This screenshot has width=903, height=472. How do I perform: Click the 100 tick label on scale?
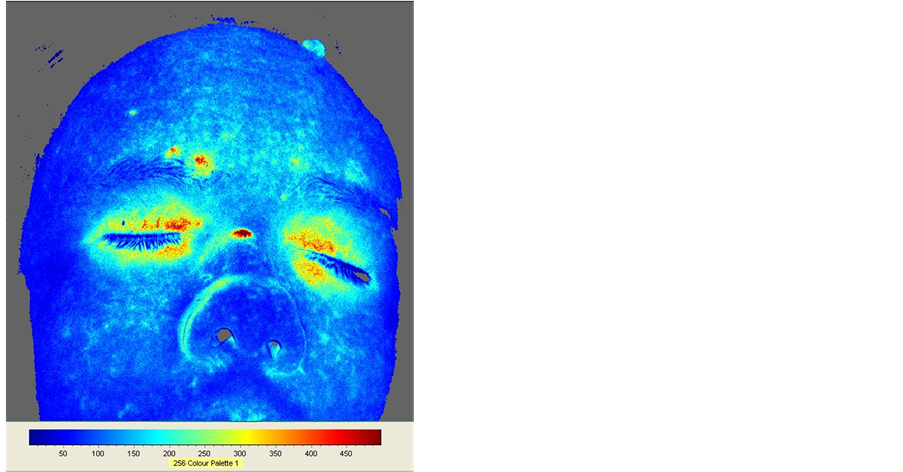coord(98,453)
